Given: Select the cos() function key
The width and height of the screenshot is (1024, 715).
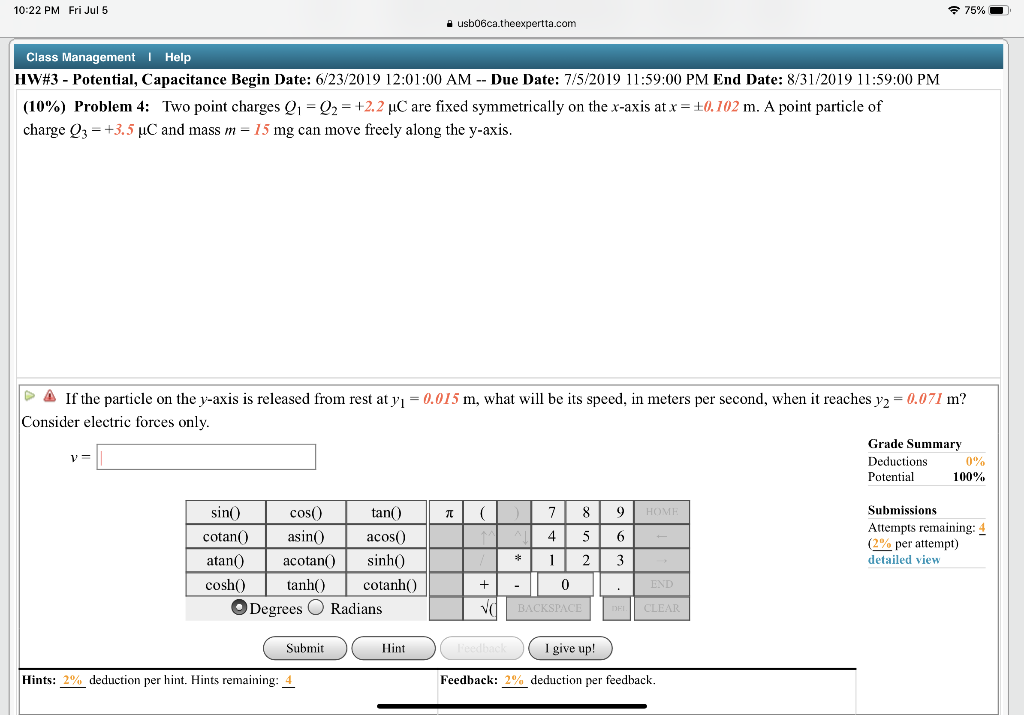Looking at the screenshot, I should [x=305, y=512].
